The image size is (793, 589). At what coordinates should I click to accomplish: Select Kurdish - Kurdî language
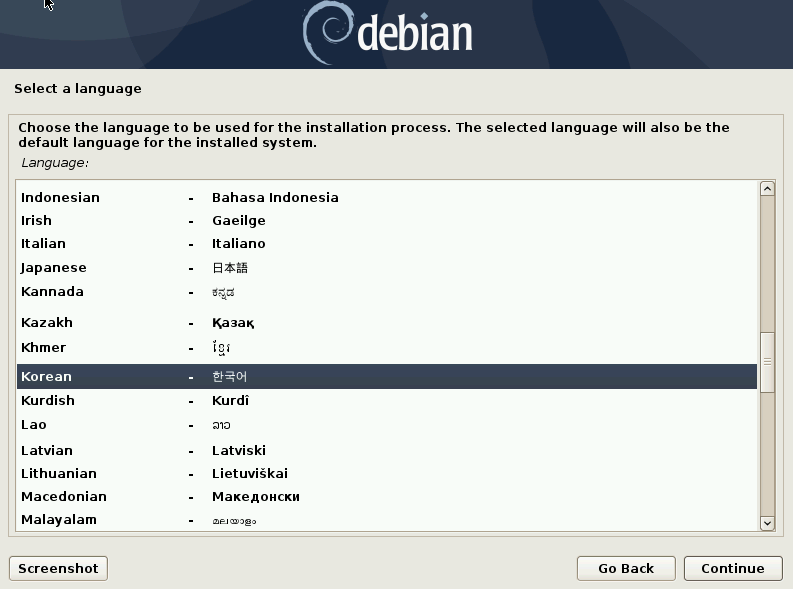point(387,400)
